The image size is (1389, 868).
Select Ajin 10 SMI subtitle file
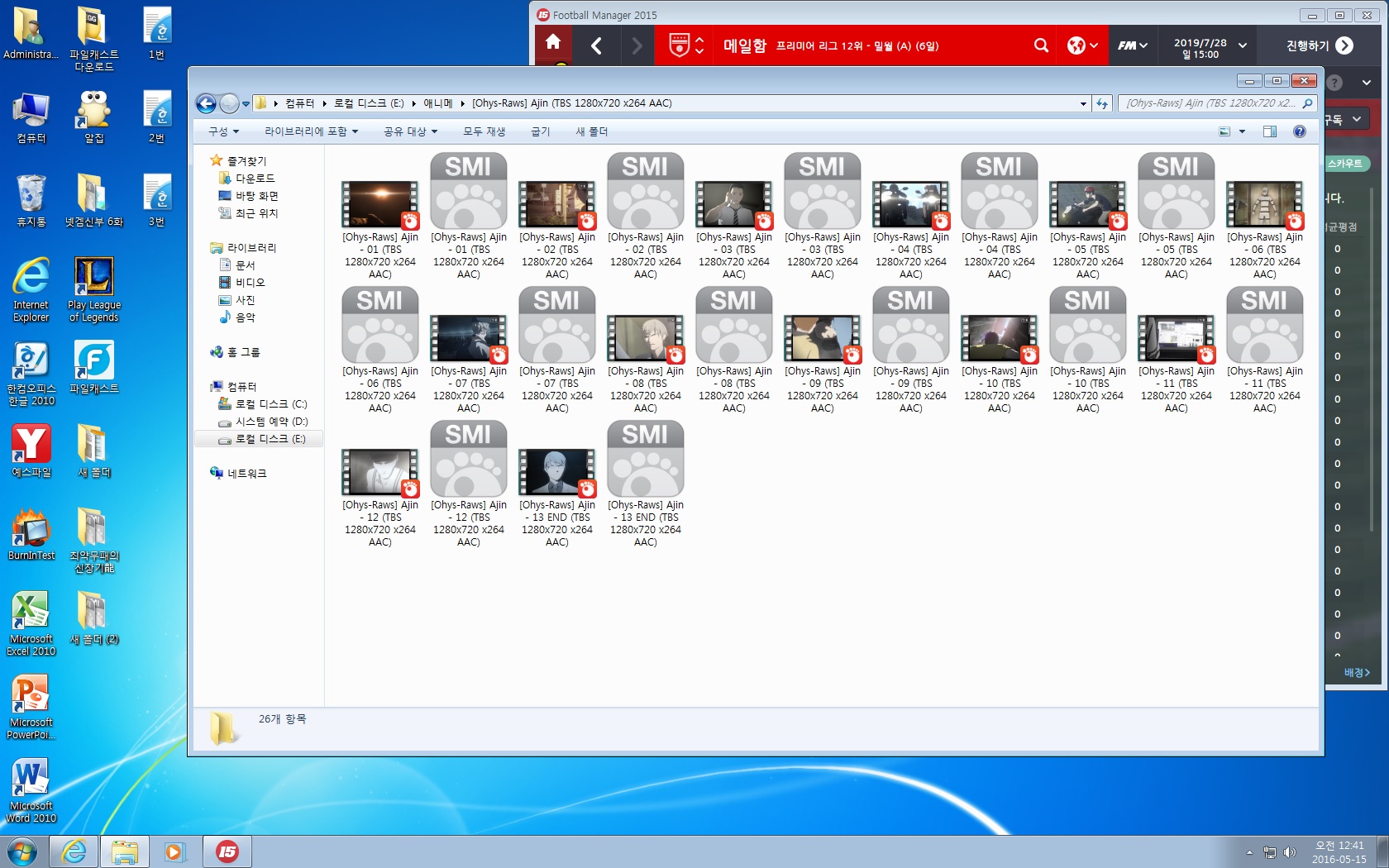point(1088,325)
